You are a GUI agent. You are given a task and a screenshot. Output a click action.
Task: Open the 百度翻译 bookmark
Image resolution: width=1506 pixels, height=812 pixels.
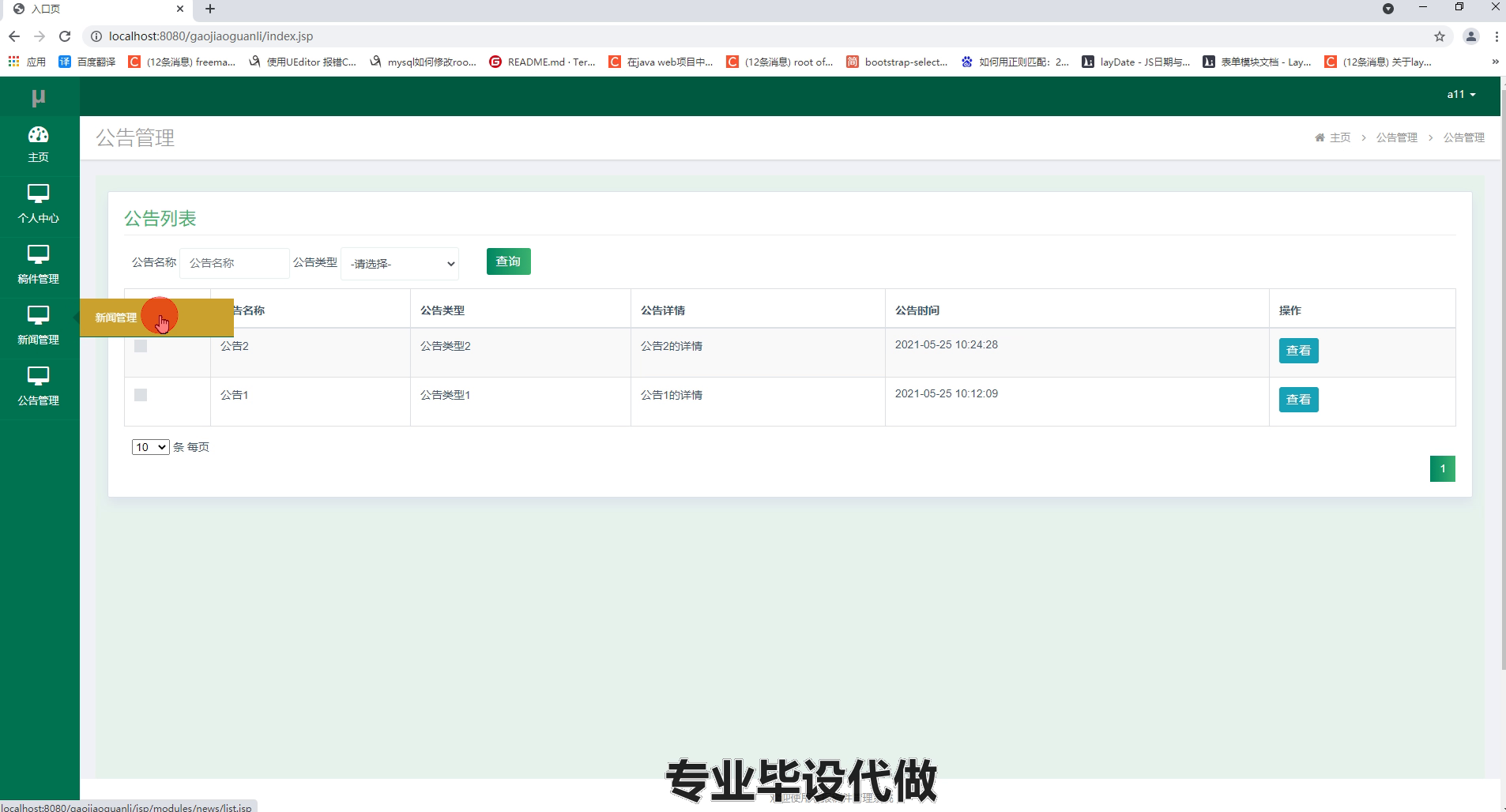coord(87,62)
